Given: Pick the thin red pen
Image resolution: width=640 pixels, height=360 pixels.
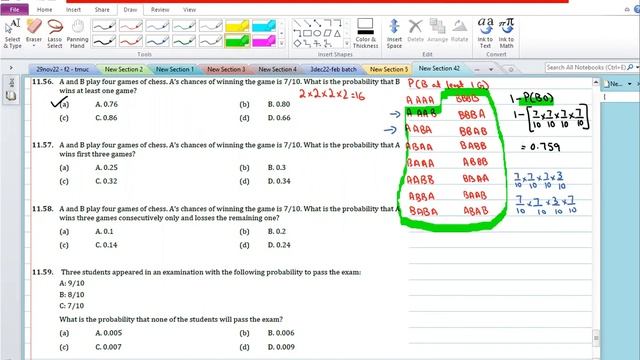Looking at the screenshot, I should pyautogui.click(x=131, y=26).
